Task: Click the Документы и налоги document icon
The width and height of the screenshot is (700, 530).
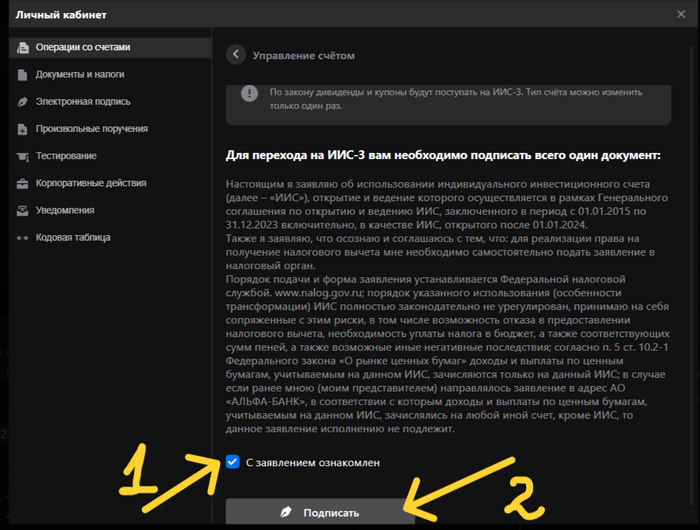Action: (22, 75)
